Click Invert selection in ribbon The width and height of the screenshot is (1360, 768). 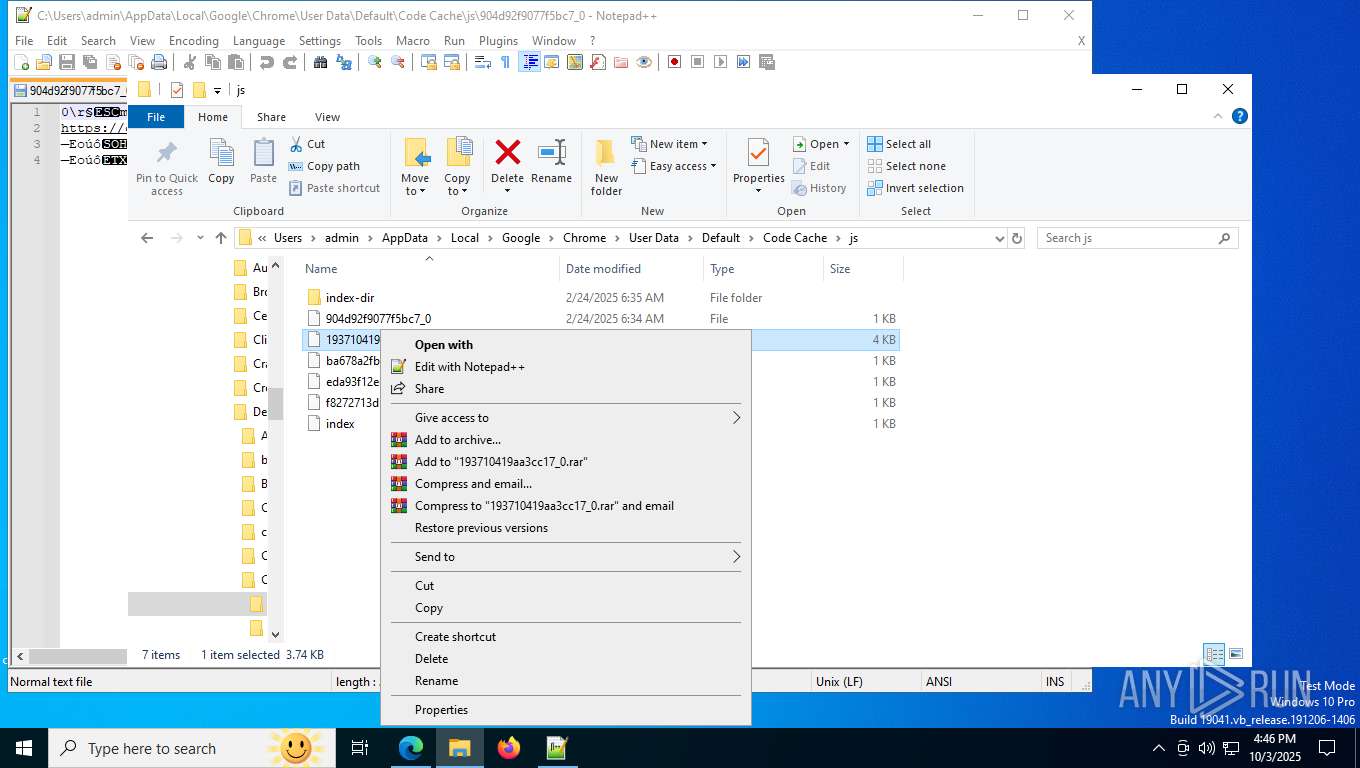point(915,188)
